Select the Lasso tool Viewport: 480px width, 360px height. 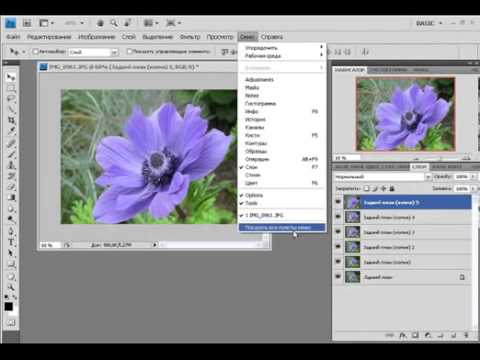(x=11, y=99)
